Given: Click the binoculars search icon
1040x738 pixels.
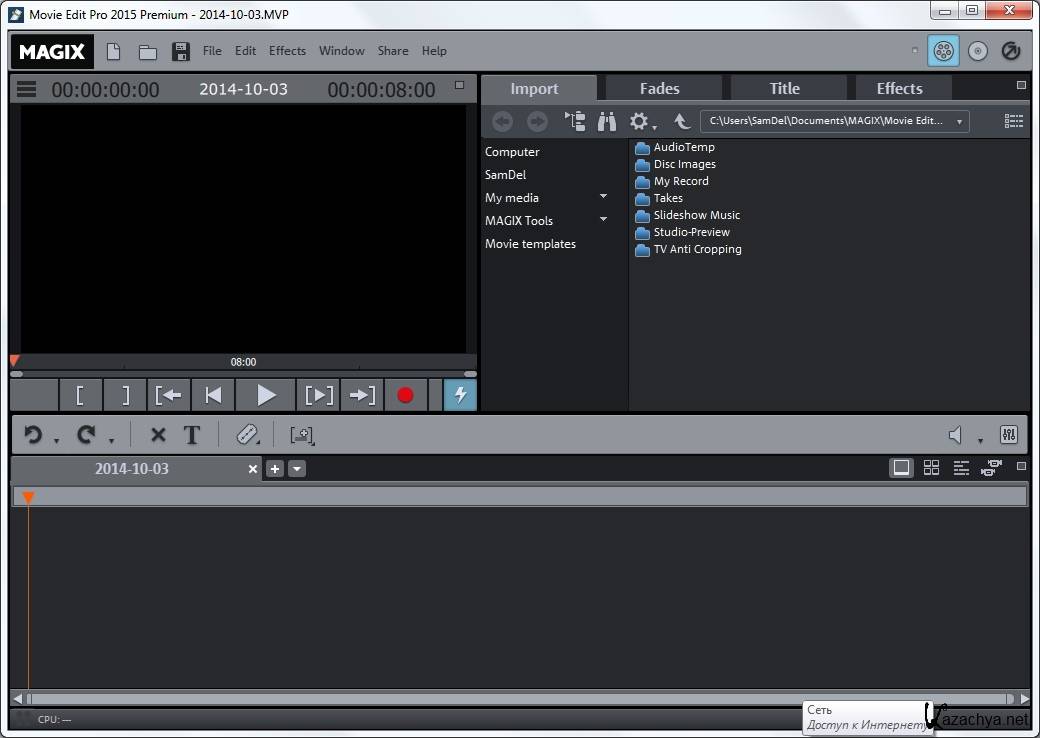Looking at the screenshot, I should pyautogui.click(x=607, y=121).
